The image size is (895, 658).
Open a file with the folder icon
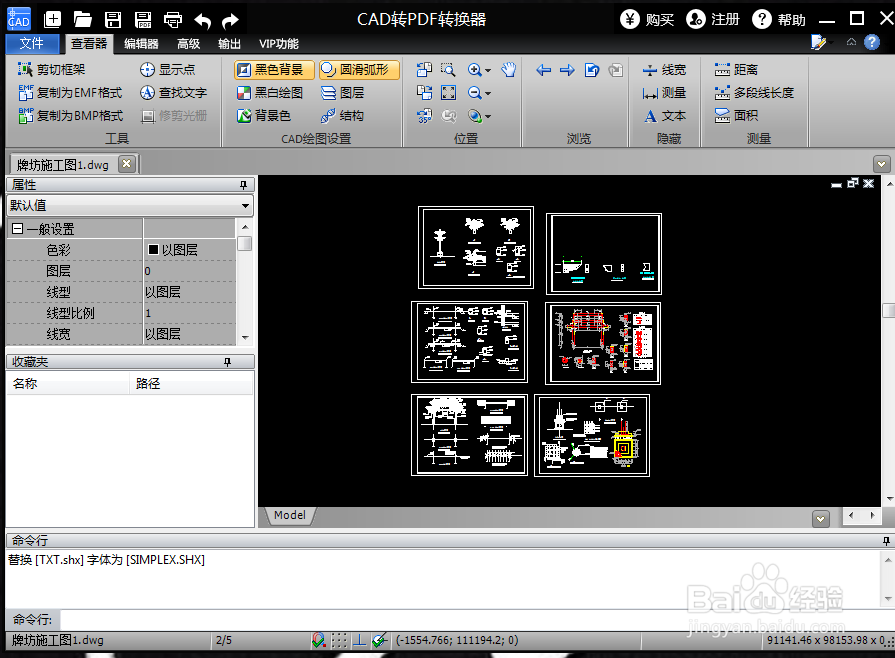[x=82, y=19]
